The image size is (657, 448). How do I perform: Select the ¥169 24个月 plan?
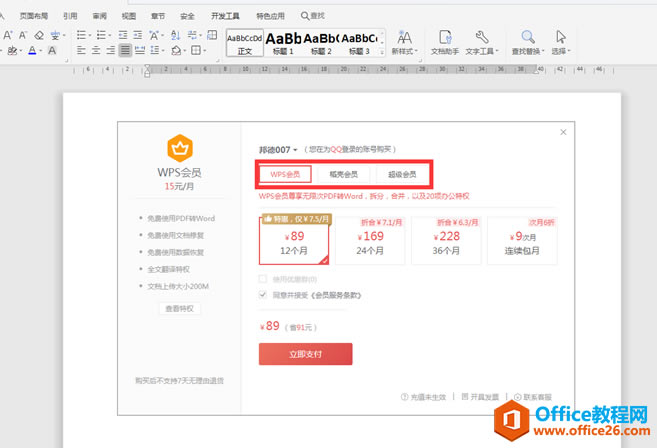click(x=370, y=241)
